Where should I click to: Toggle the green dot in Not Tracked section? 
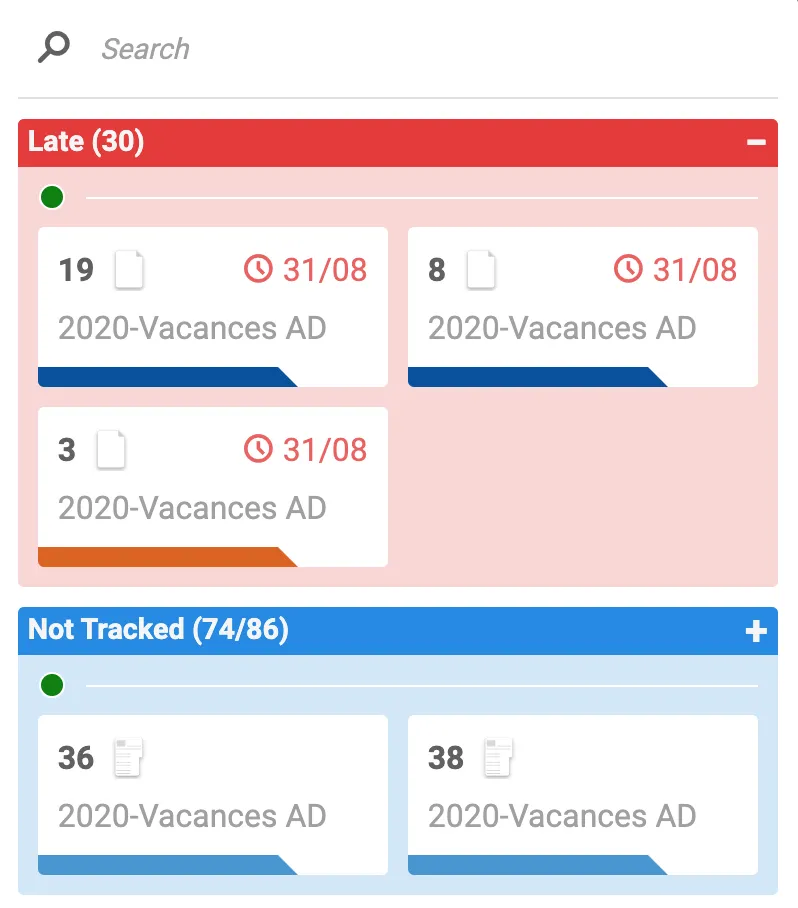pyautogui.click(x=52, y=685)
